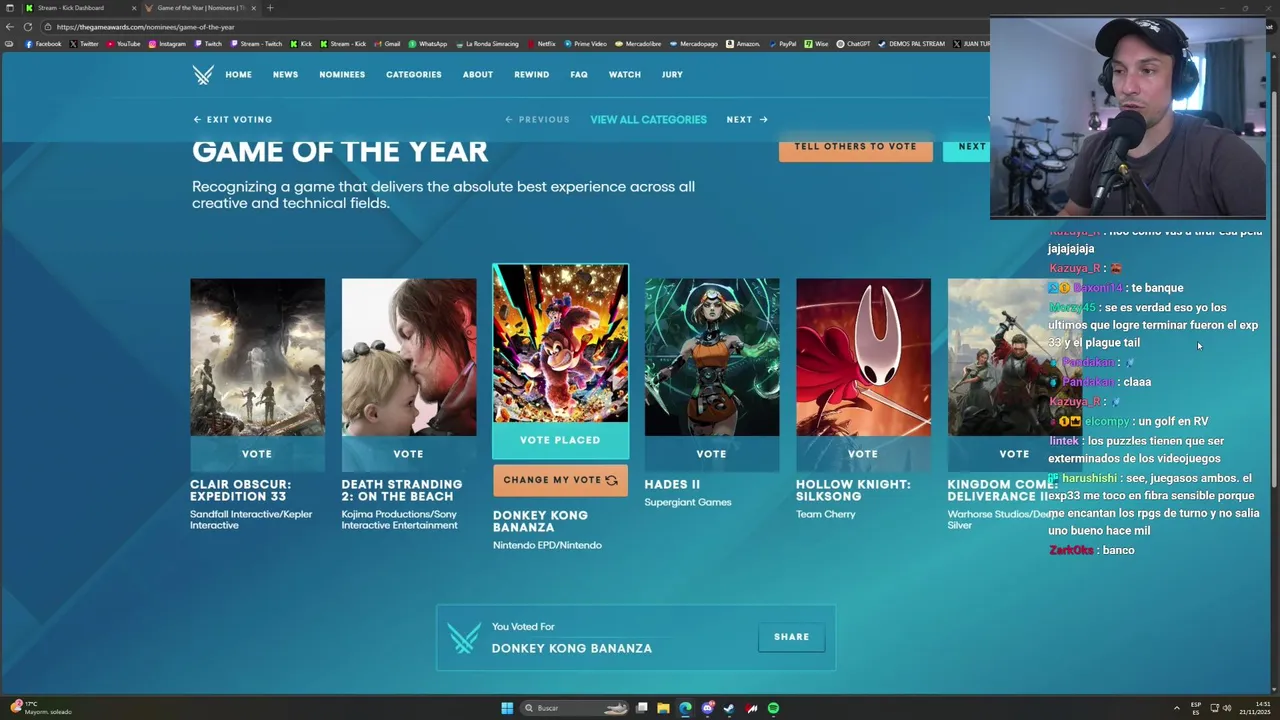Open the ABOUT nav item

(x=478, y=75)
